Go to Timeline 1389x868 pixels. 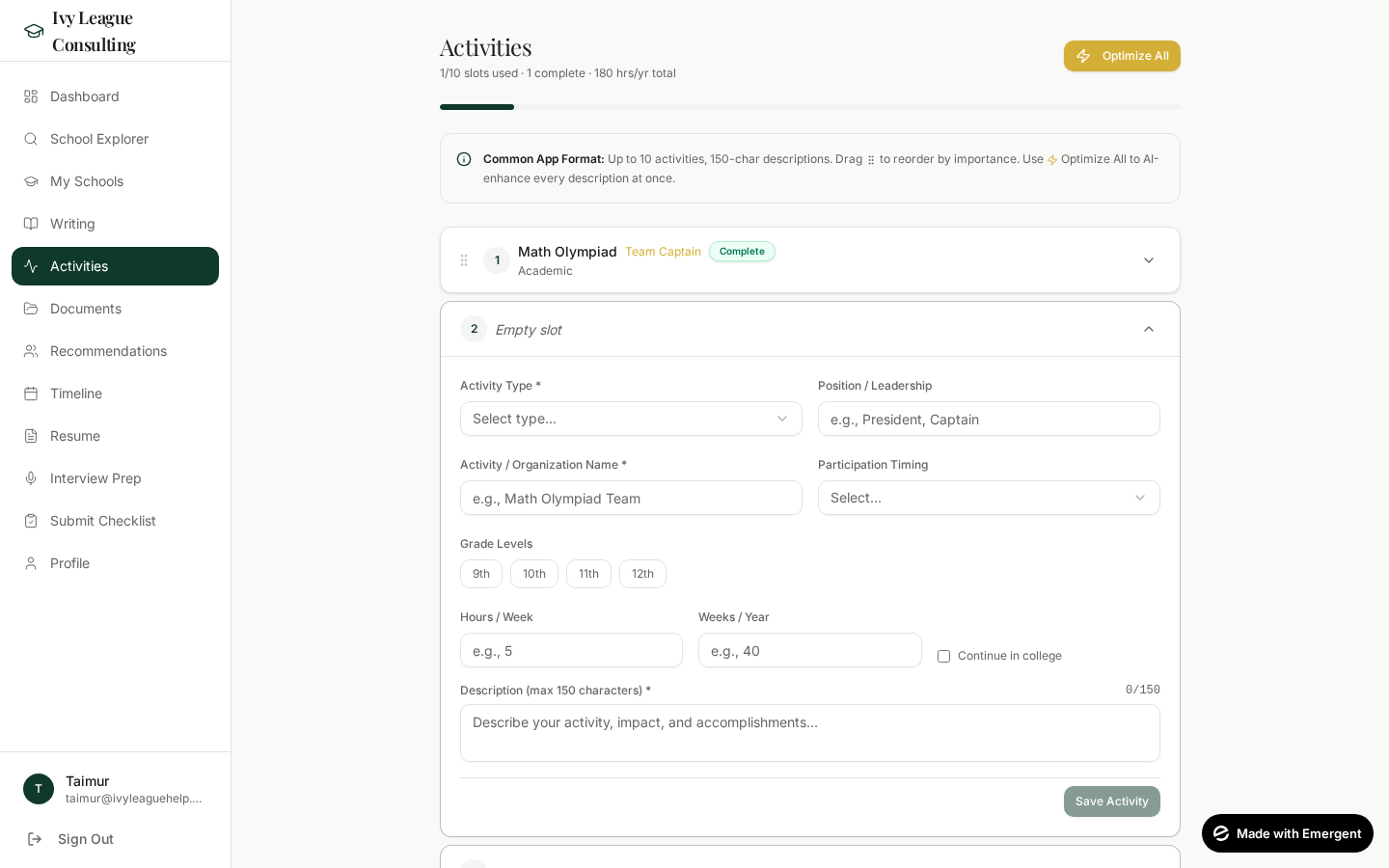pyautogui.click(x=115, y=393)
